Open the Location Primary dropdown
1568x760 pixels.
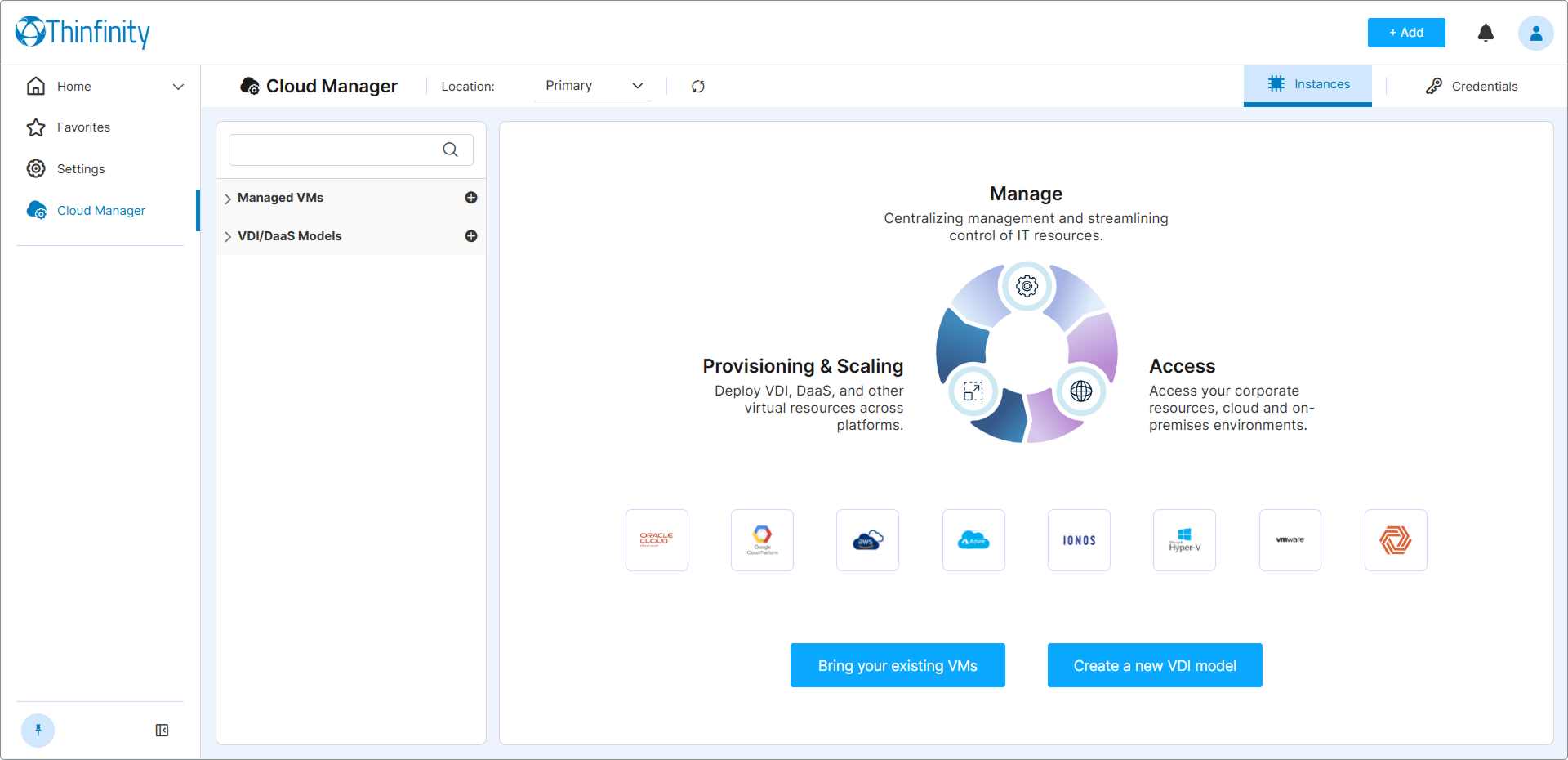pyautogui.click(x=594, y=86)
